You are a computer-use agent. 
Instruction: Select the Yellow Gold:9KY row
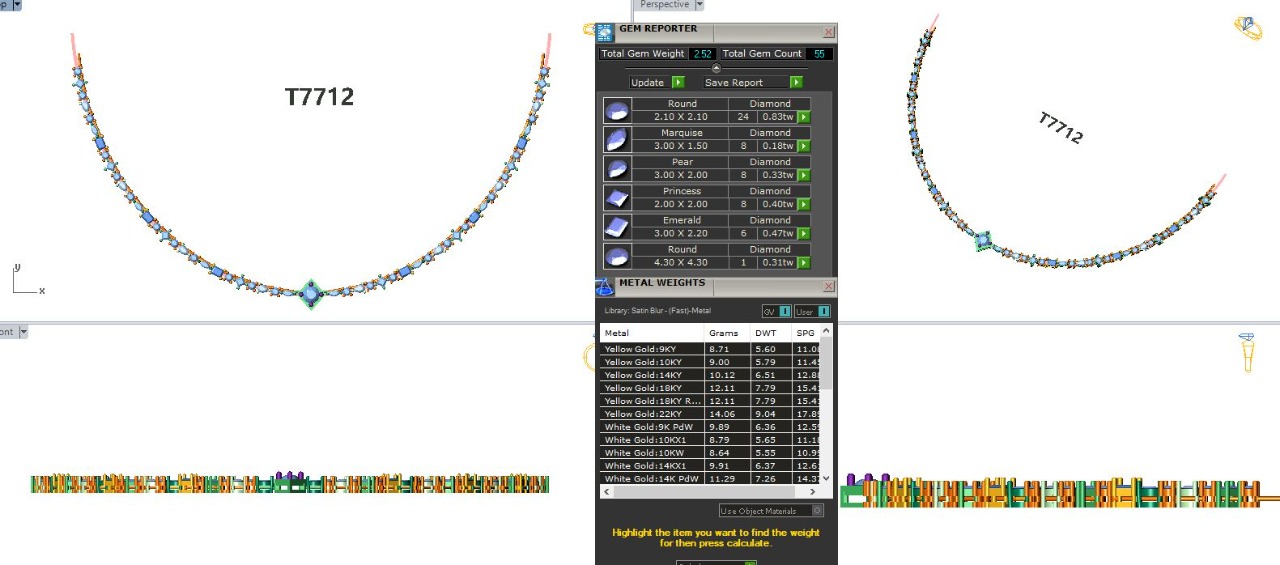coord(710,349)
